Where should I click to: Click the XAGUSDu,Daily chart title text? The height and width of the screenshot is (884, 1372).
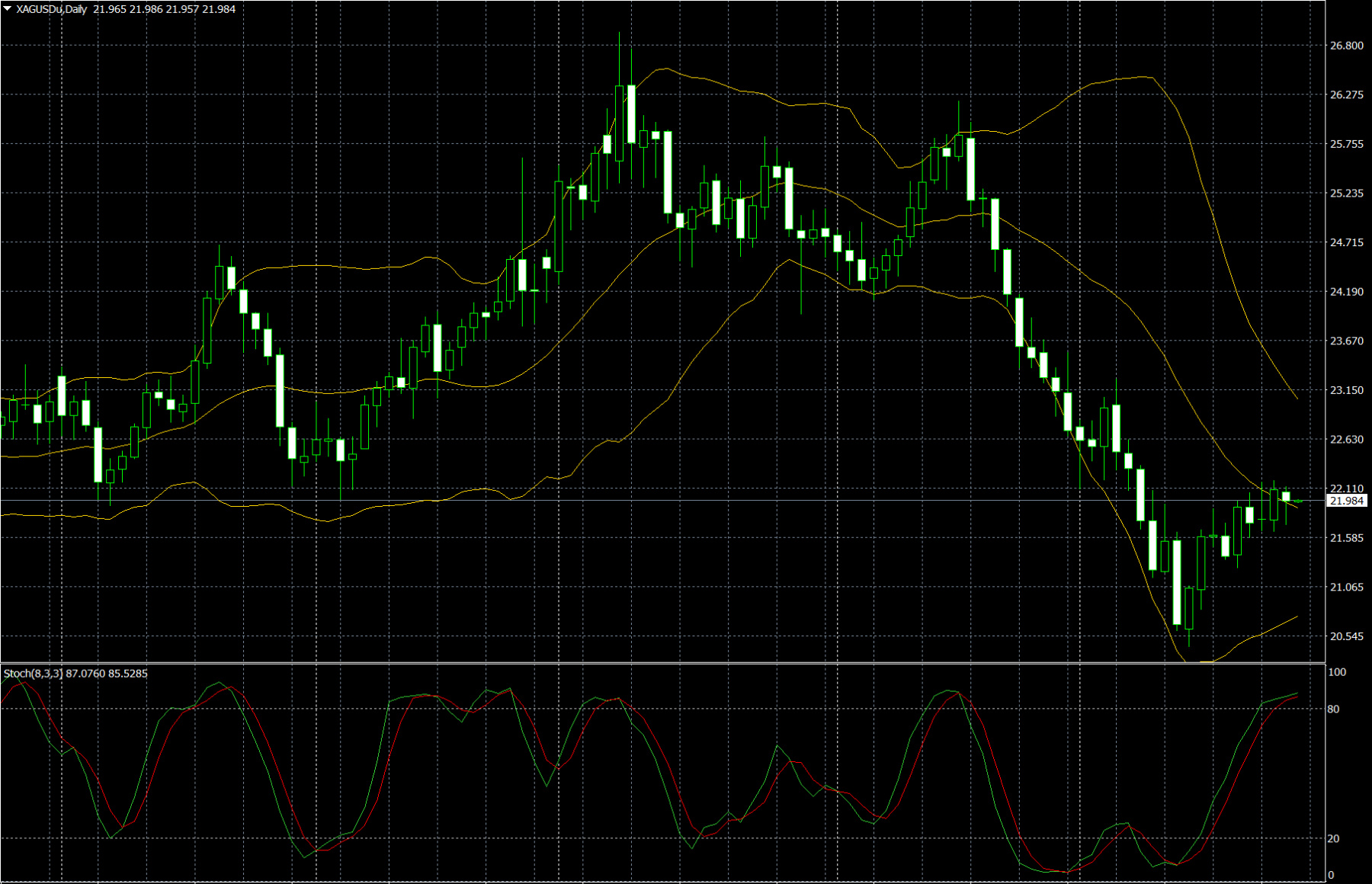(51, 9)
